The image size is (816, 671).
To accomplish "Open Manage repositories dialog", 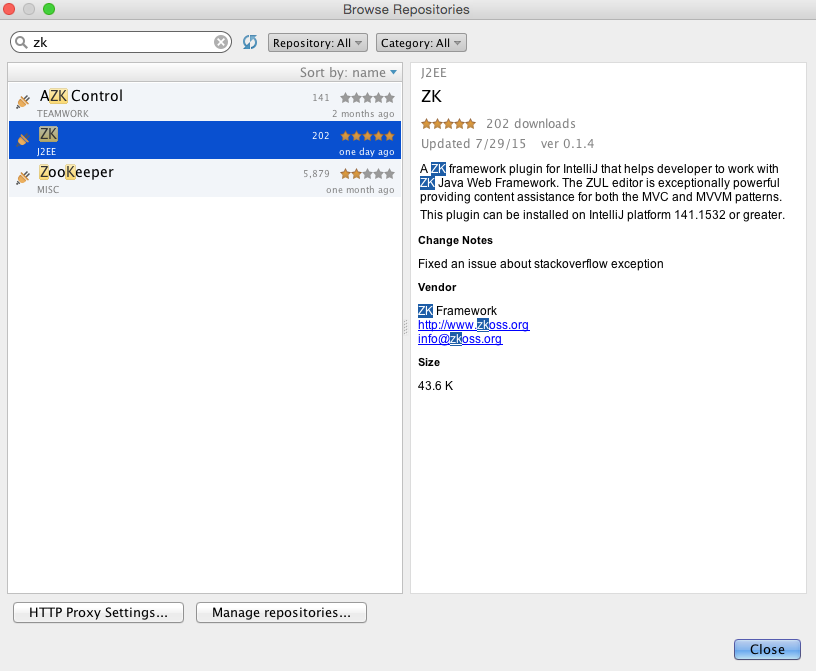I will tap(281, 612).
